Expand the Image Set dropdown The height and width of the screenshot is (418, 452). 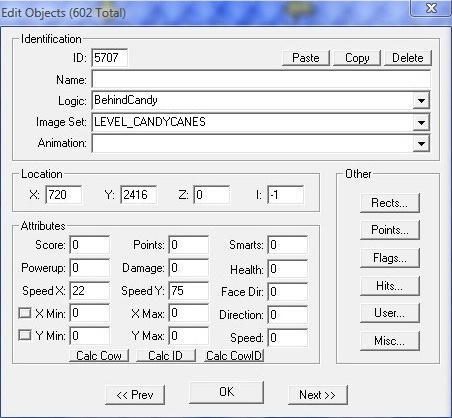421,122
